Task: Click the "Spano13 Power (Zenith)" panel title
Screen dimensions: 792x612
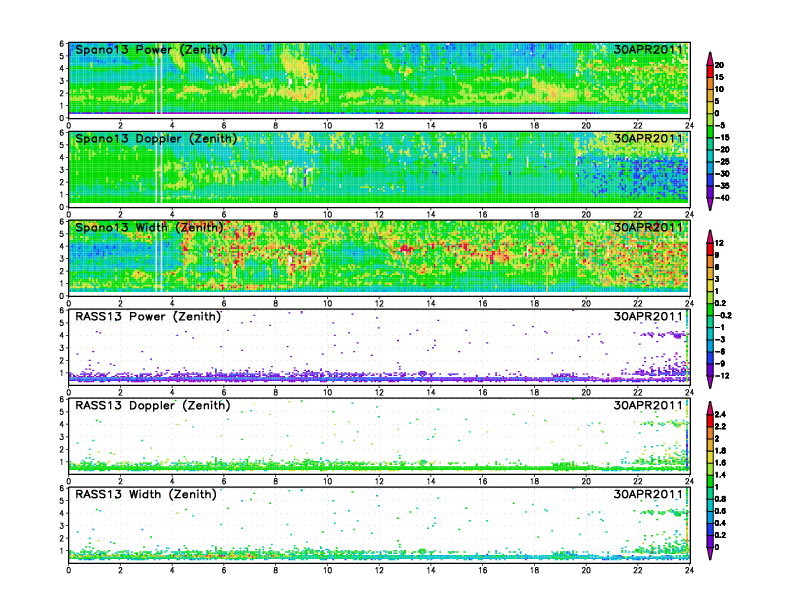Action: (151, 50)
